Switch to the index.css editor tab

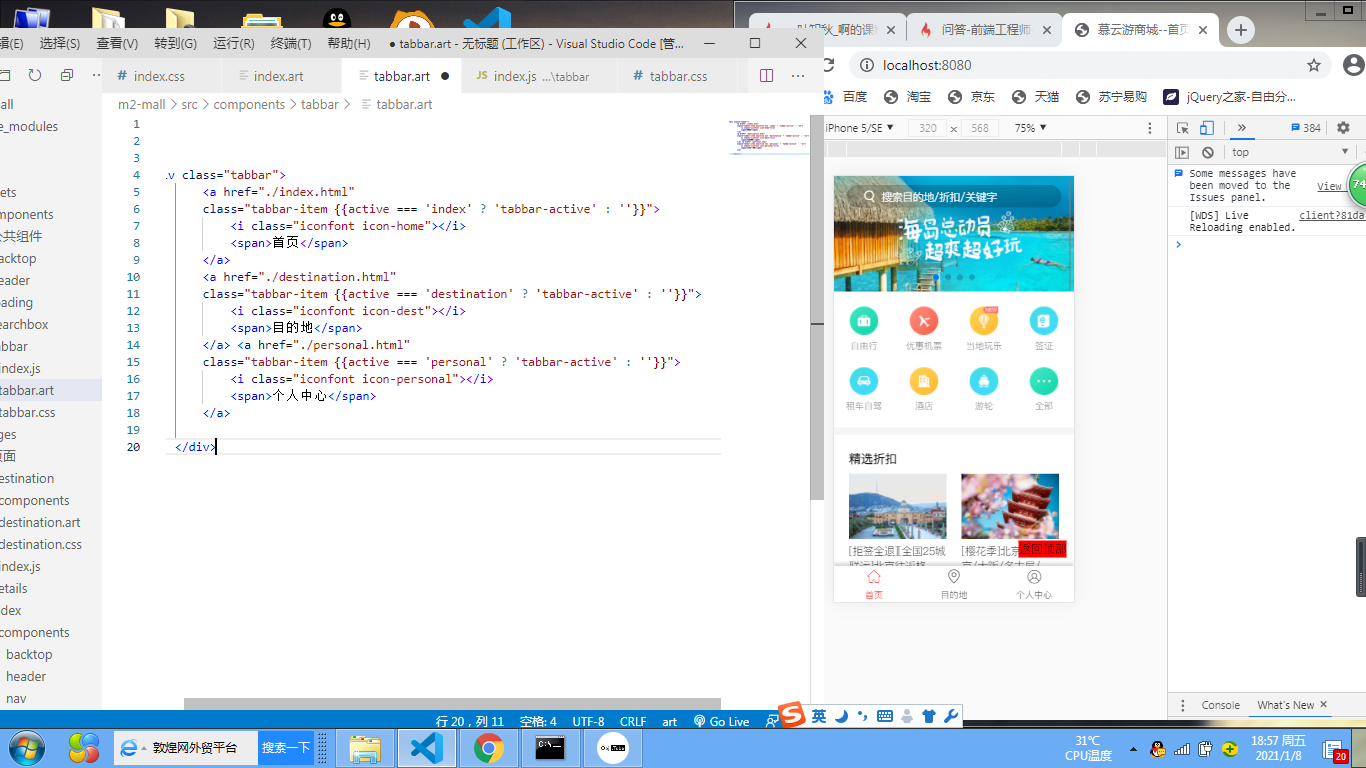[x=159, y=76]
